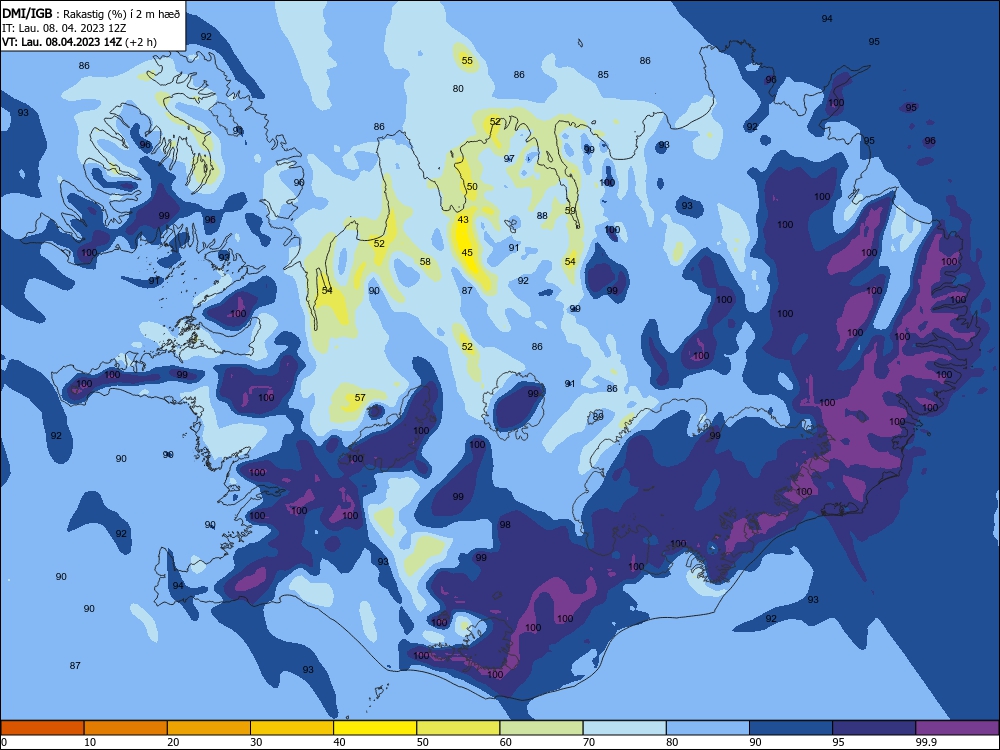Click the 'DMI/IGB : Rakastig (%) í 2 m hæð' title
Viewport: 1000px width, 750px height.
91,13
